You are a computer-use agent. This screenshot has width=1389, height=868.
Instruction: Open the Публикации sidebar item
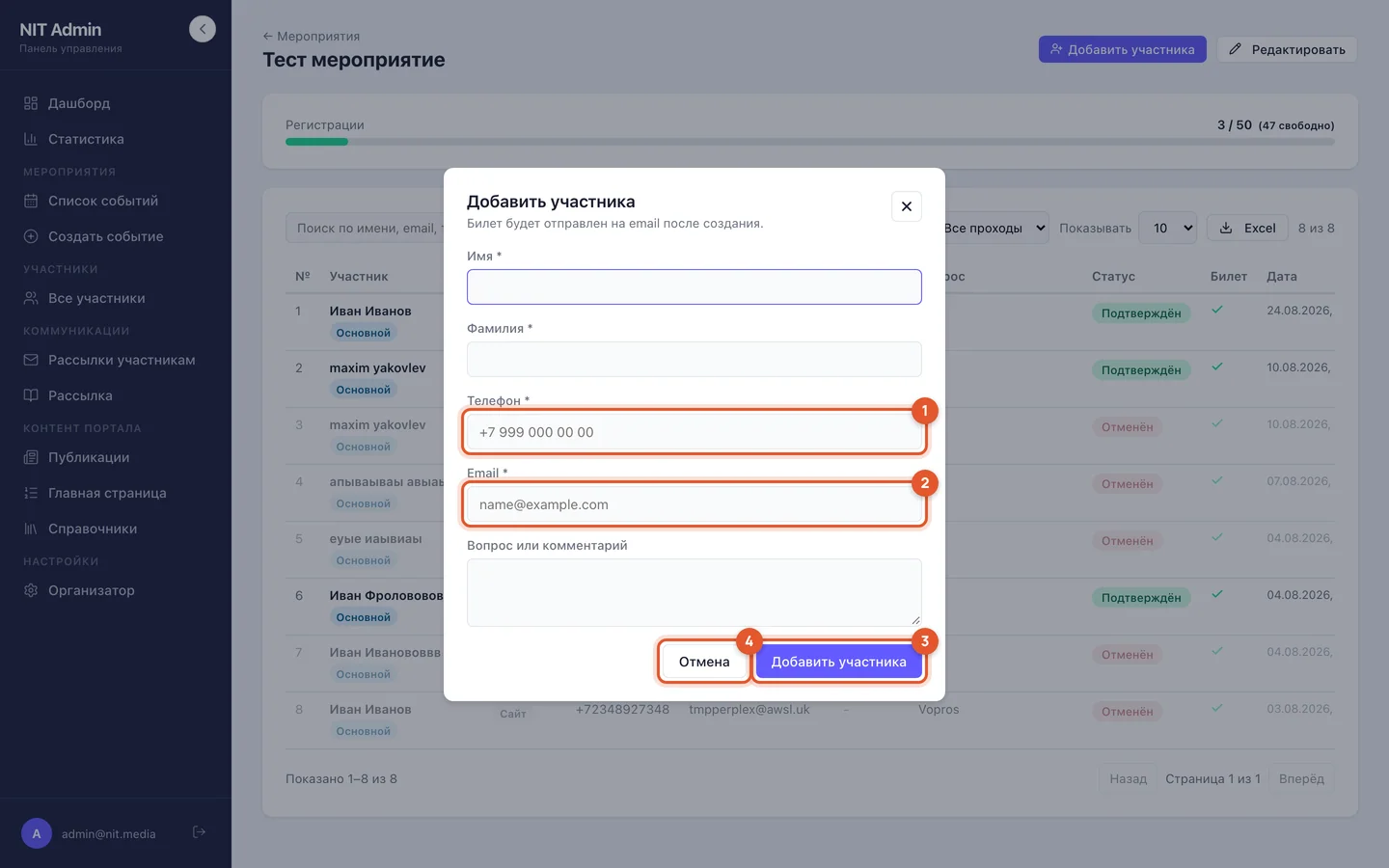point(89,457)
